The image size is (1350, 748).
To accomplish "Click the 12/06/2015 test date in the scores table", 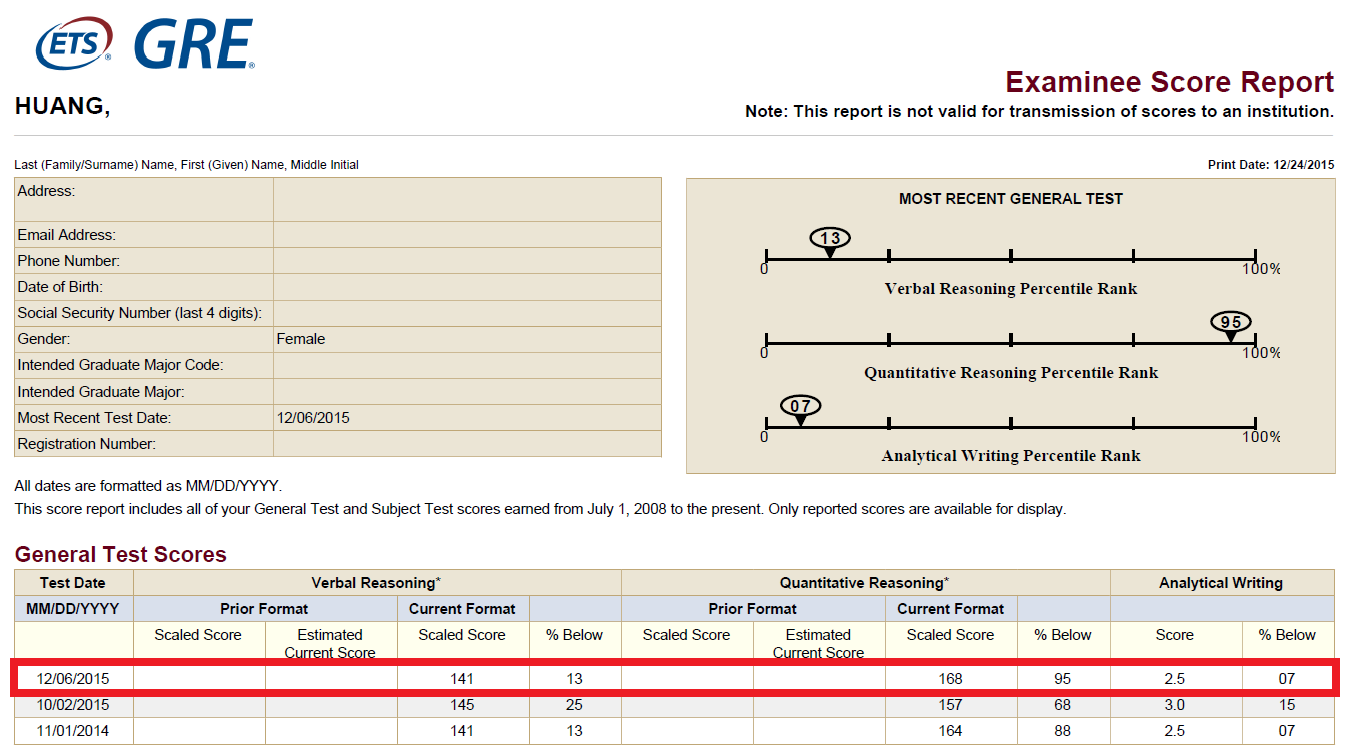I will (73, 679).
